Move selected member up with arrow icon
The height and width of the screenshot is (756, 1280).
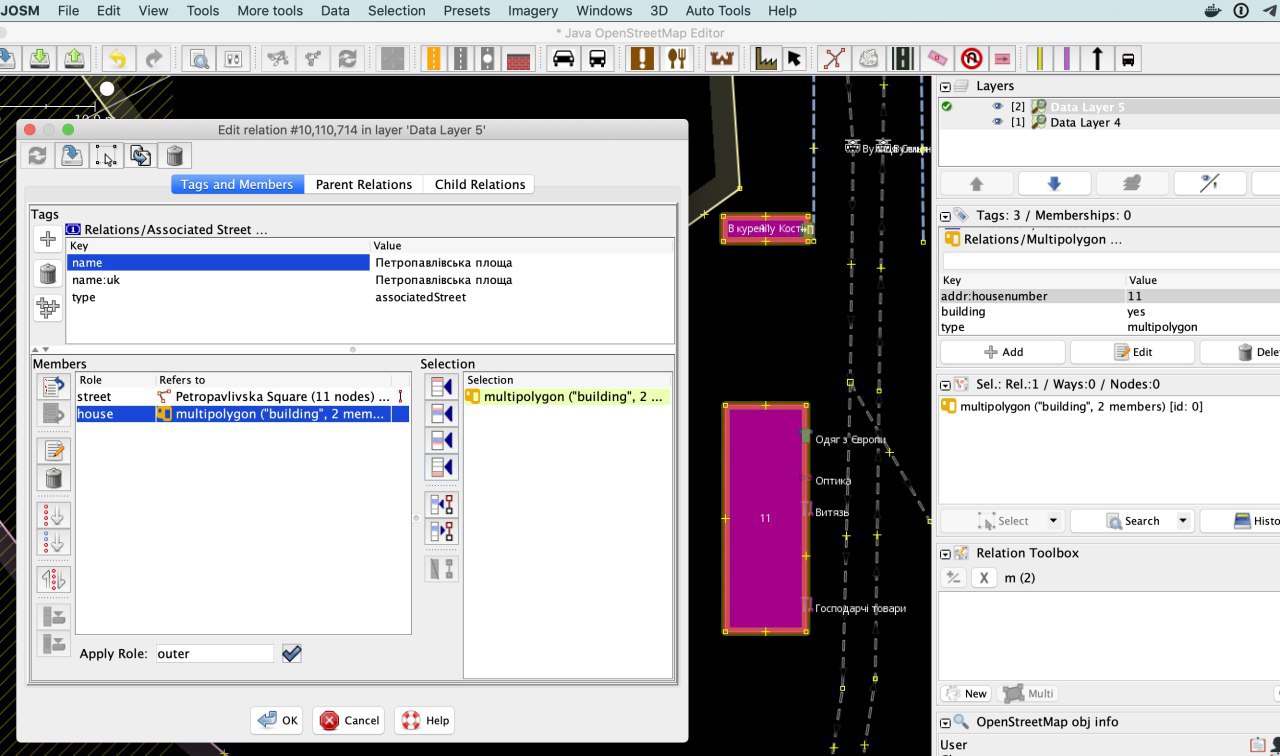pos(54,386)
